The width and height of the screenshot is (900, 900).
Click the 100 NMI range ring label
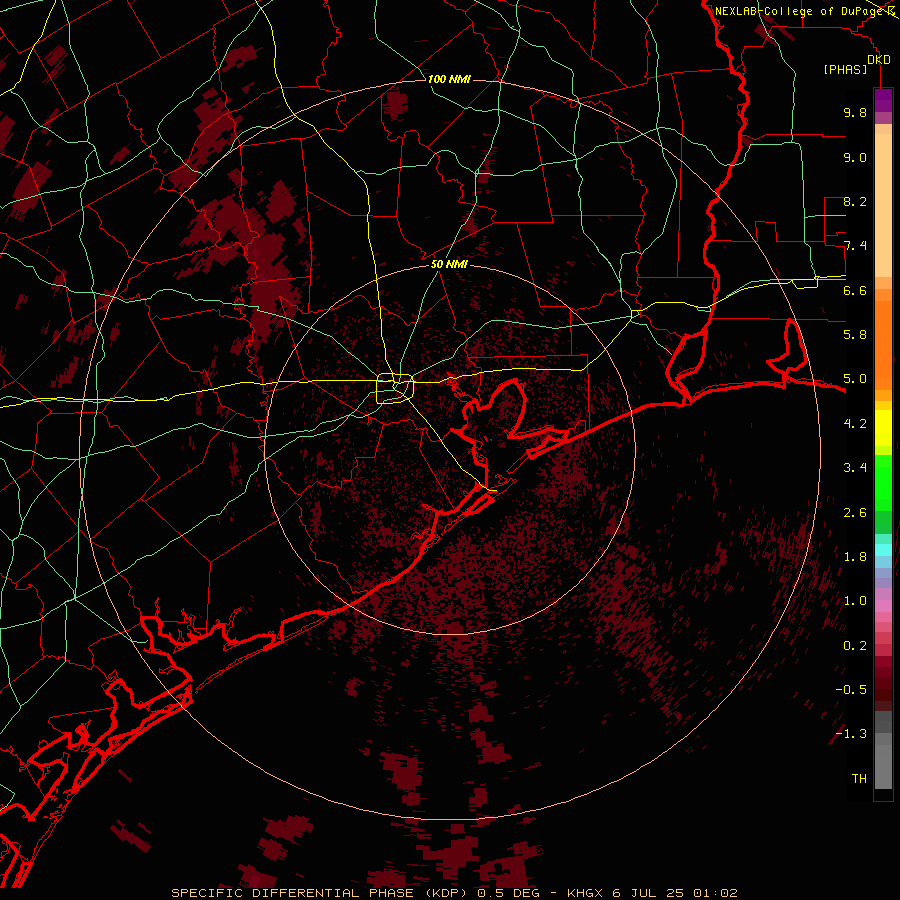click(x=449, y=79)
